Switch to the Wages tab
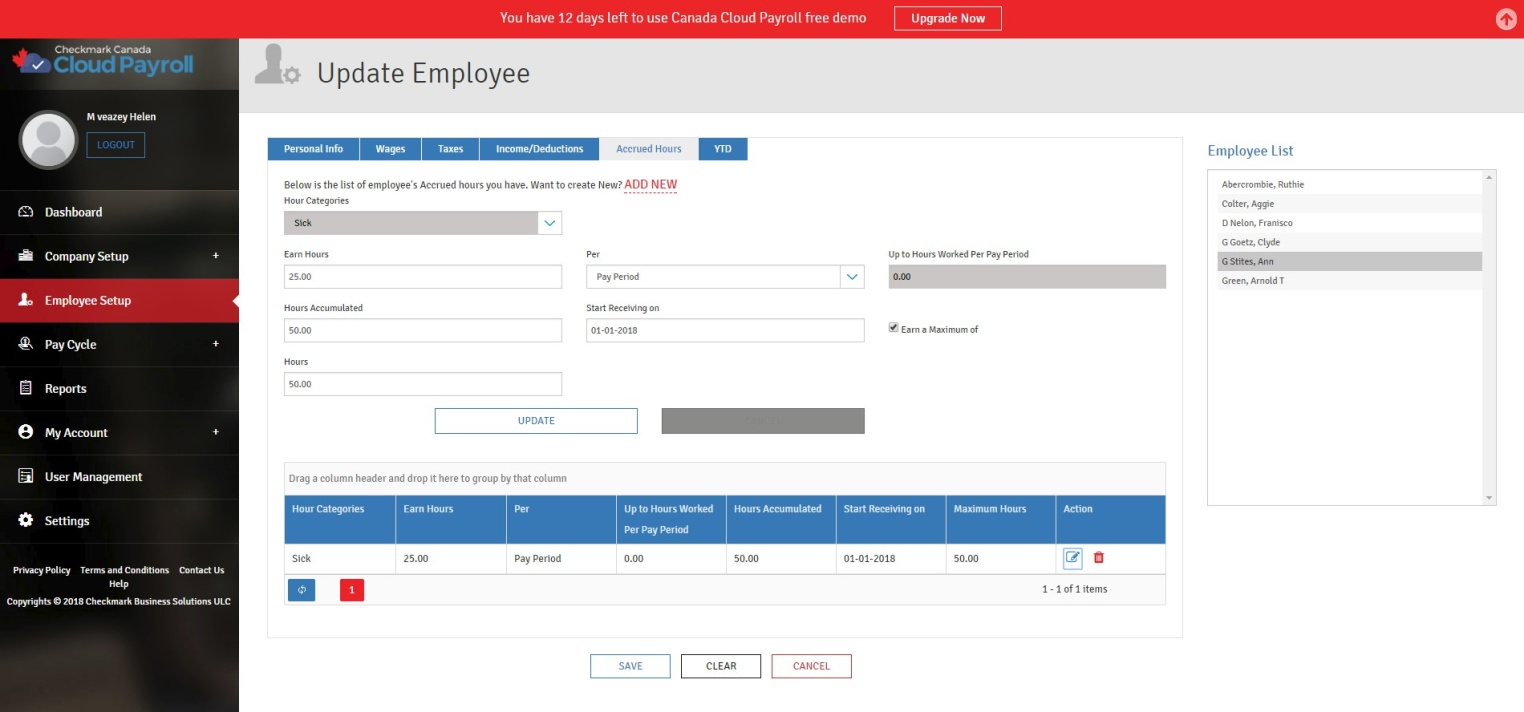This screenshot has width=1524, height=712. tap(390, 149)
